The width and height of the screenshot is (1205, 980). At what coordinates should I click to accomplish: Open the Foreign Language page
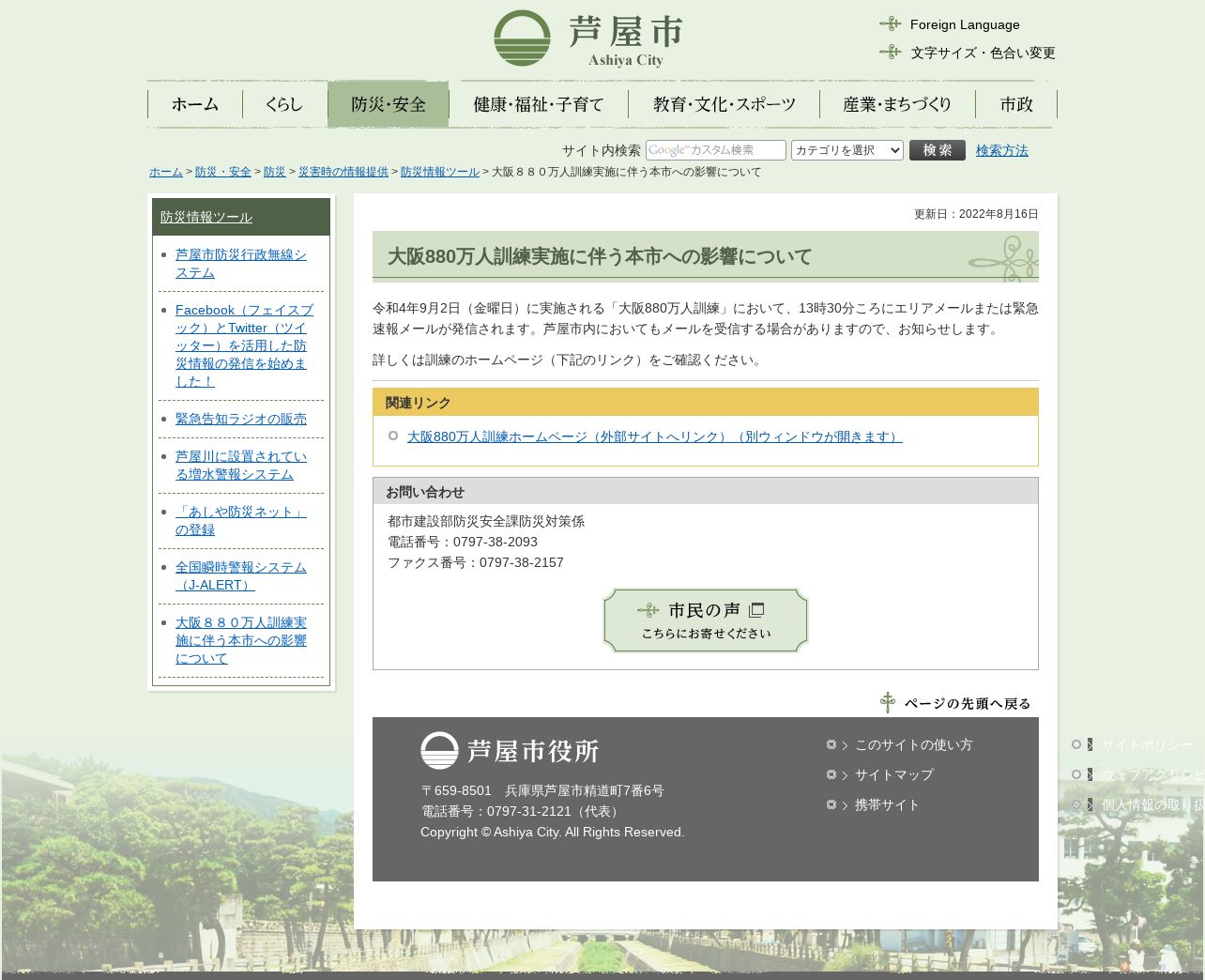(x=965, y=24)
